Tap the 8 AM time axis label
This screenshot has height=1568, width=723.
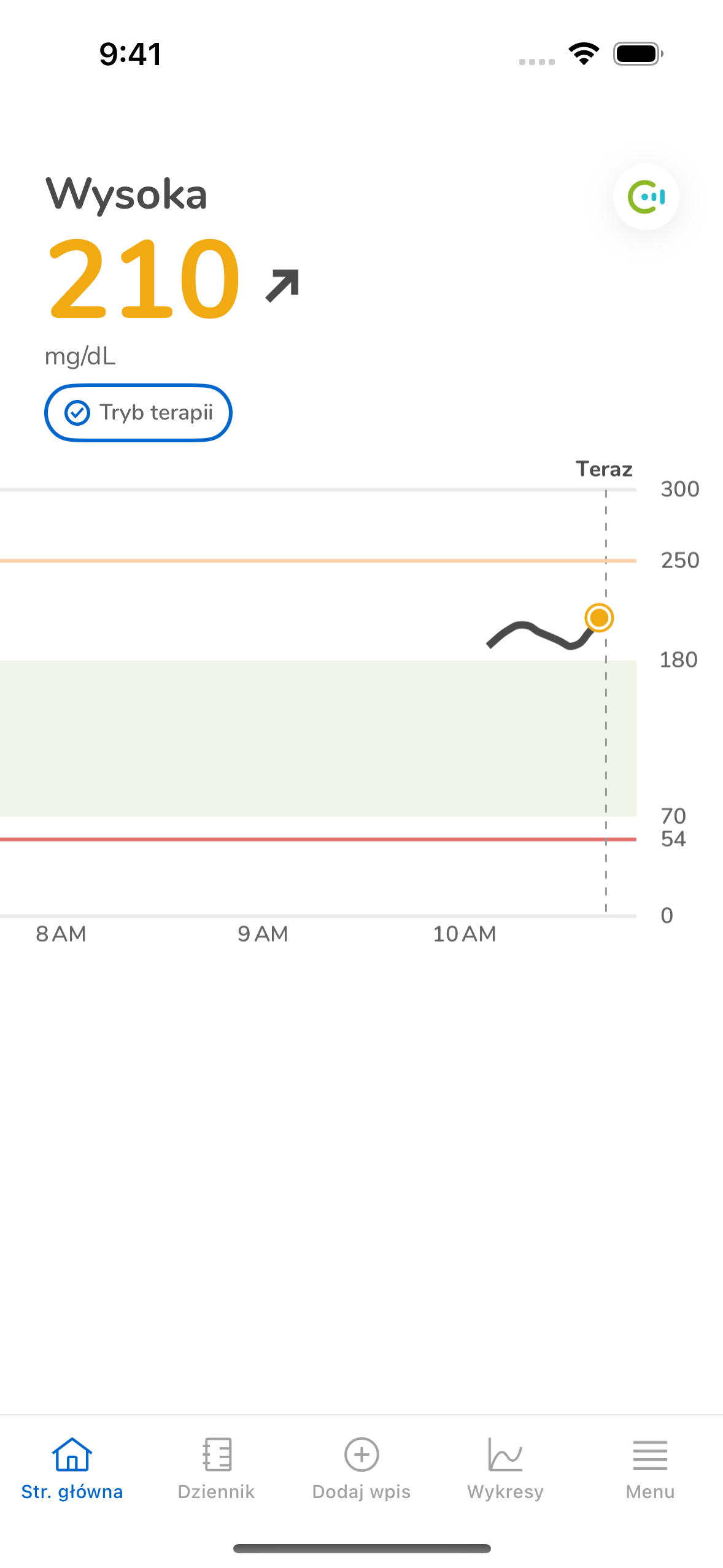[61, 934]
